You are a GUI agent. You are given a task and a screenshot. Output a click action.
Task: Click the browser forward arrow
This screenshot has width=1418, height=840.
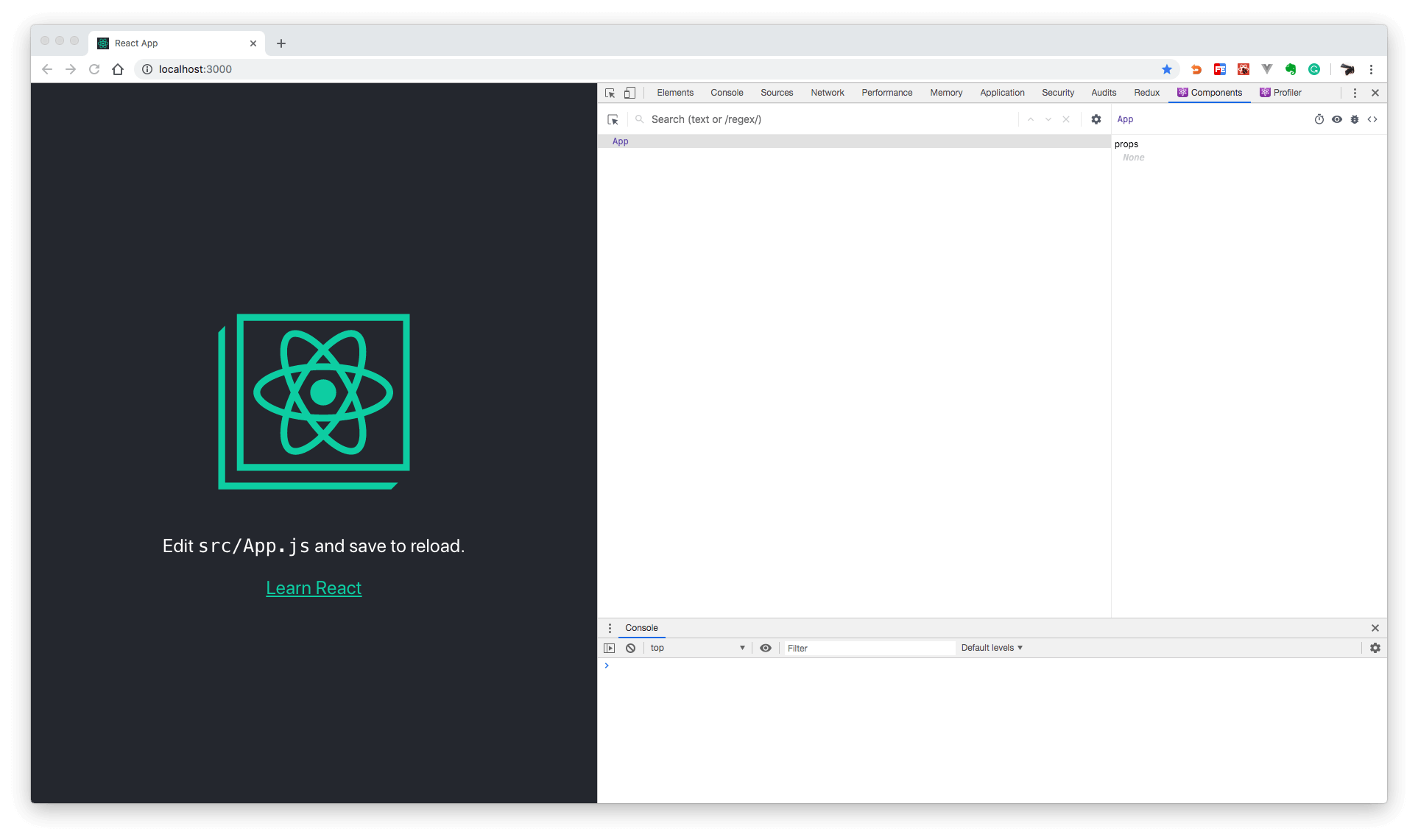(x=71, y=69)
